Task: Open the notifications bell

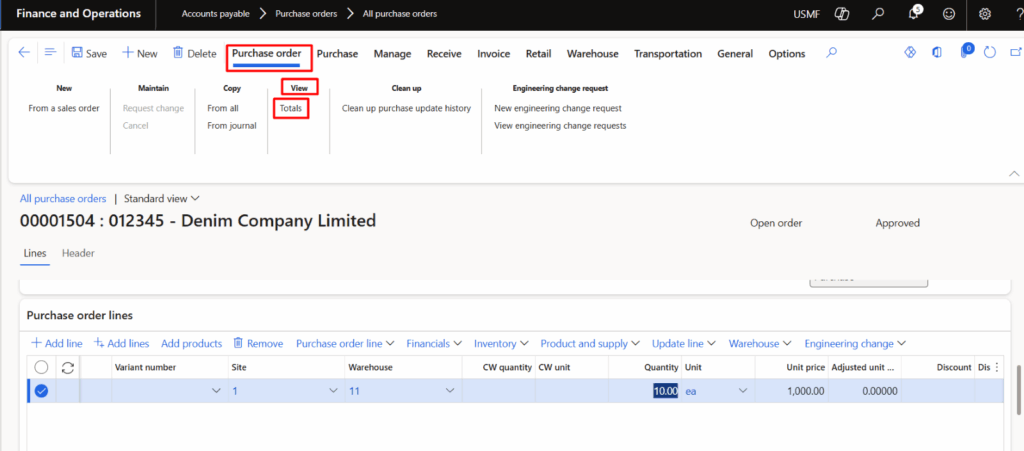Action: point(914,14)
